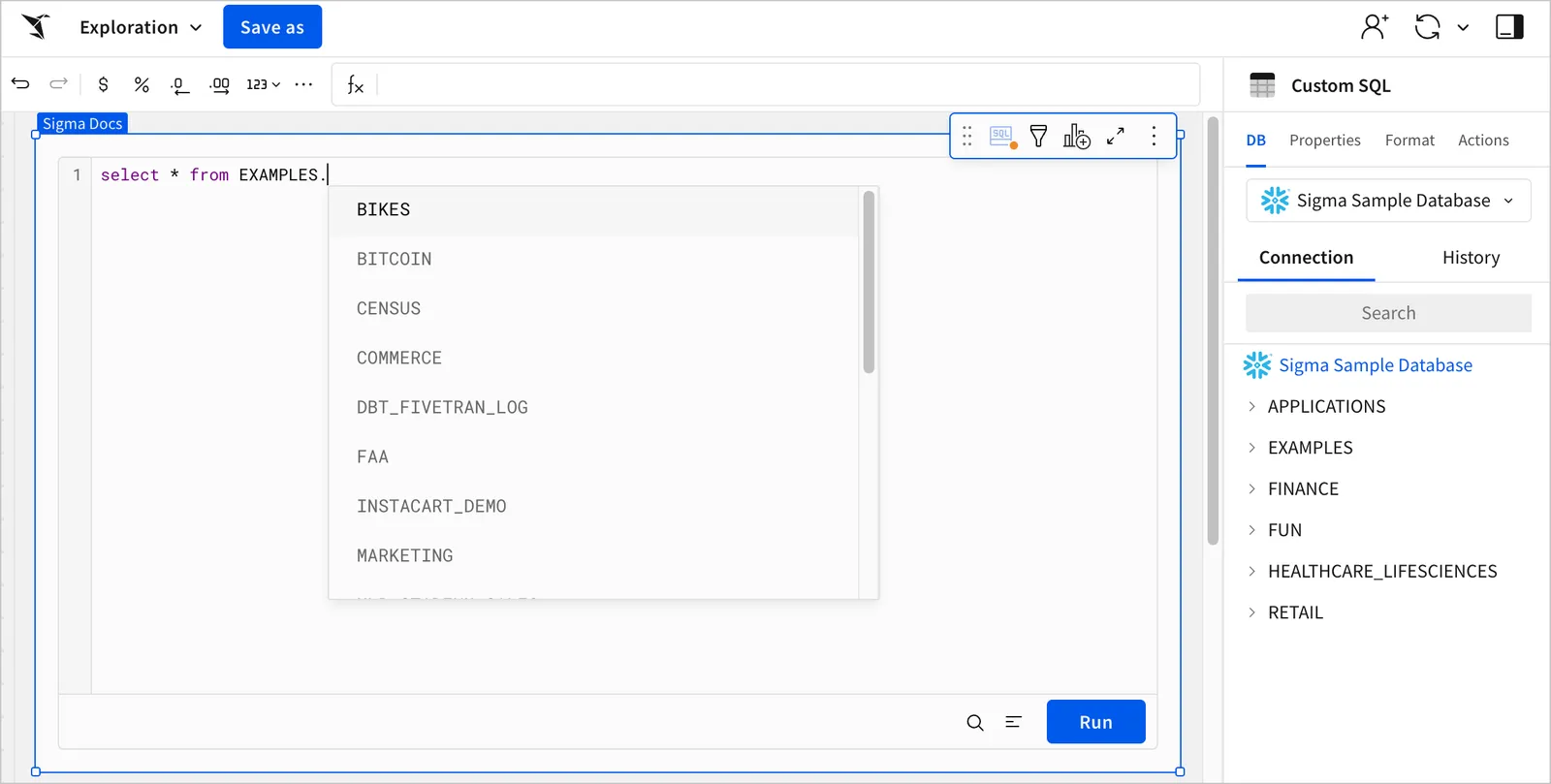
Task: Open the refresh options chevron
Action: coord(1463,28)
